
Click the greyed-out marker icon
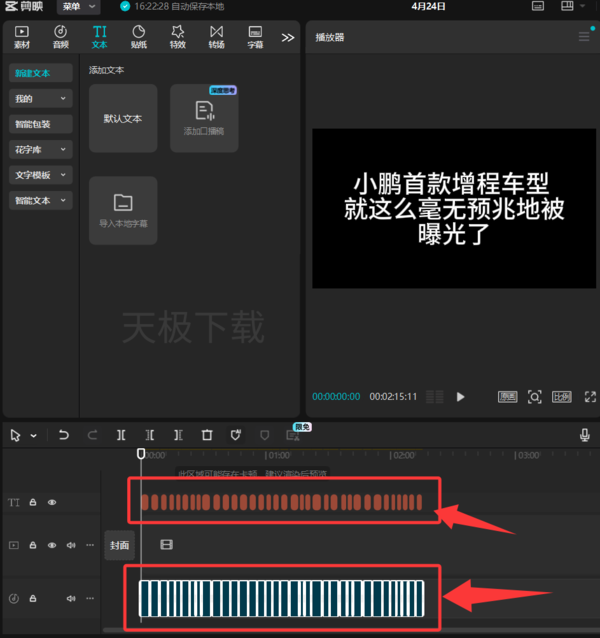coord(264,436)
